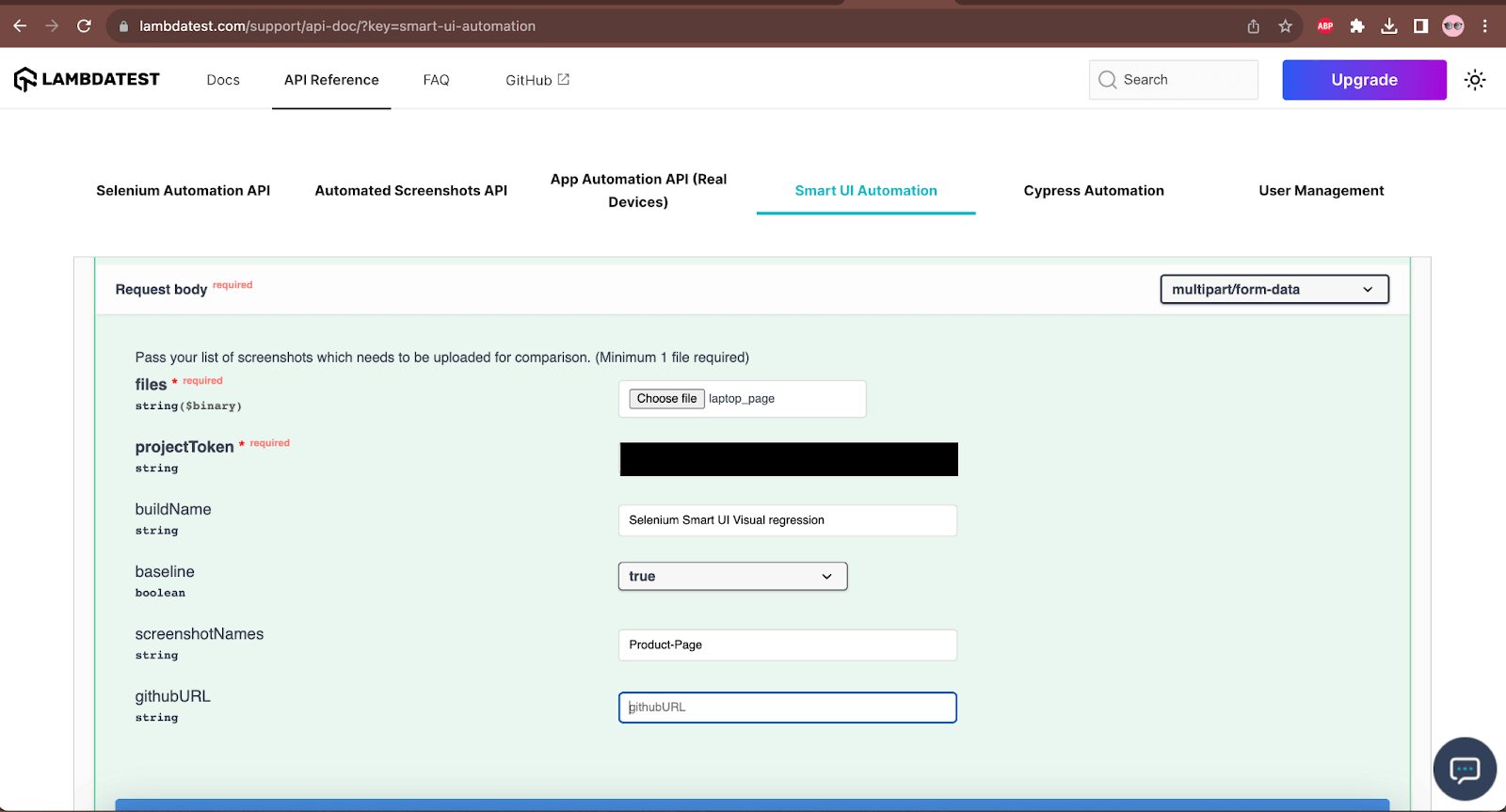Toggle the browser side panel icon
The width and height of the screenshot is (1506, 812).
pos(1420,26)
